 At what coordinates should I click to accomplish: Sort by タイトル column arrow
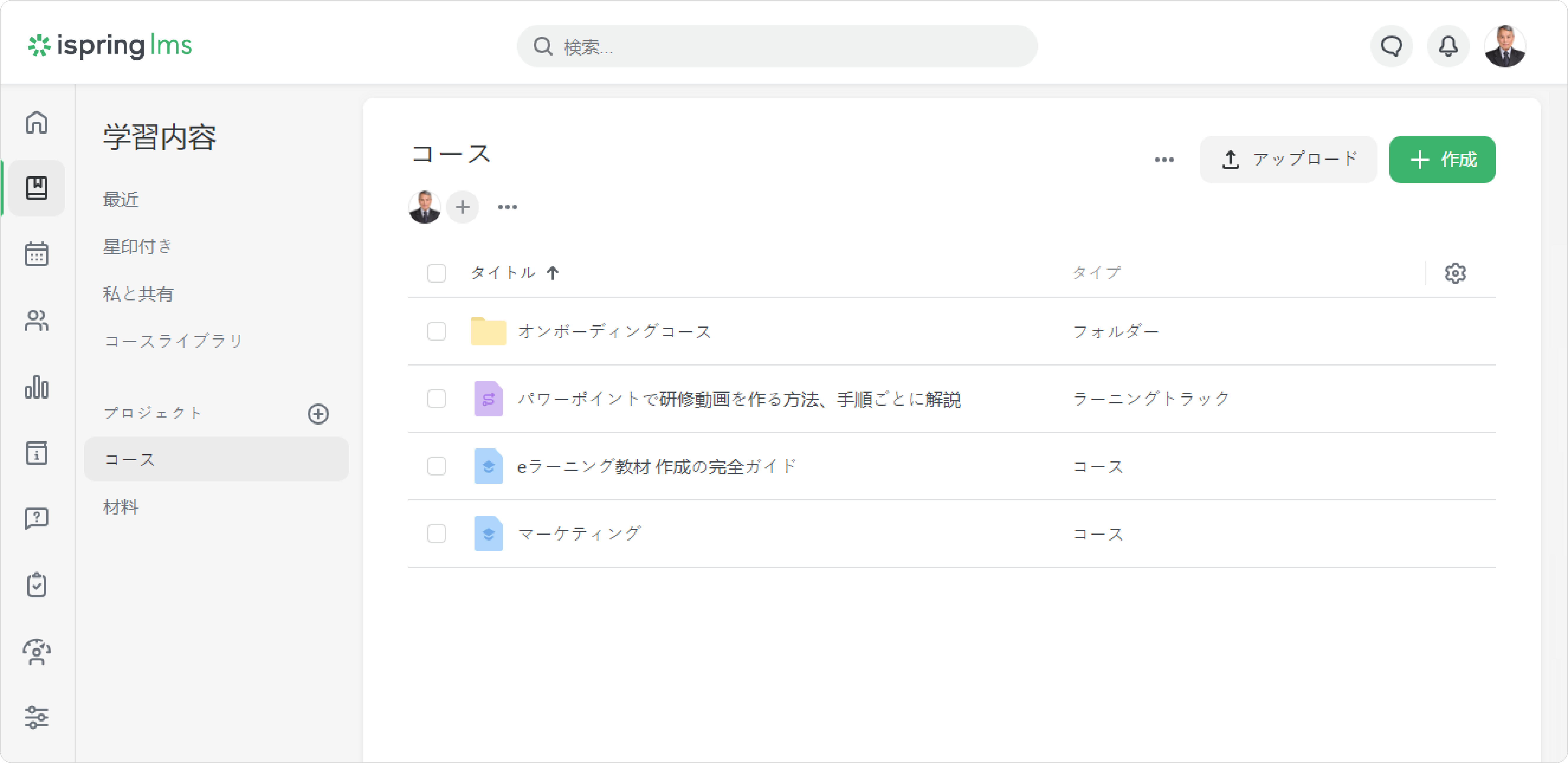(x=552, y=273)
